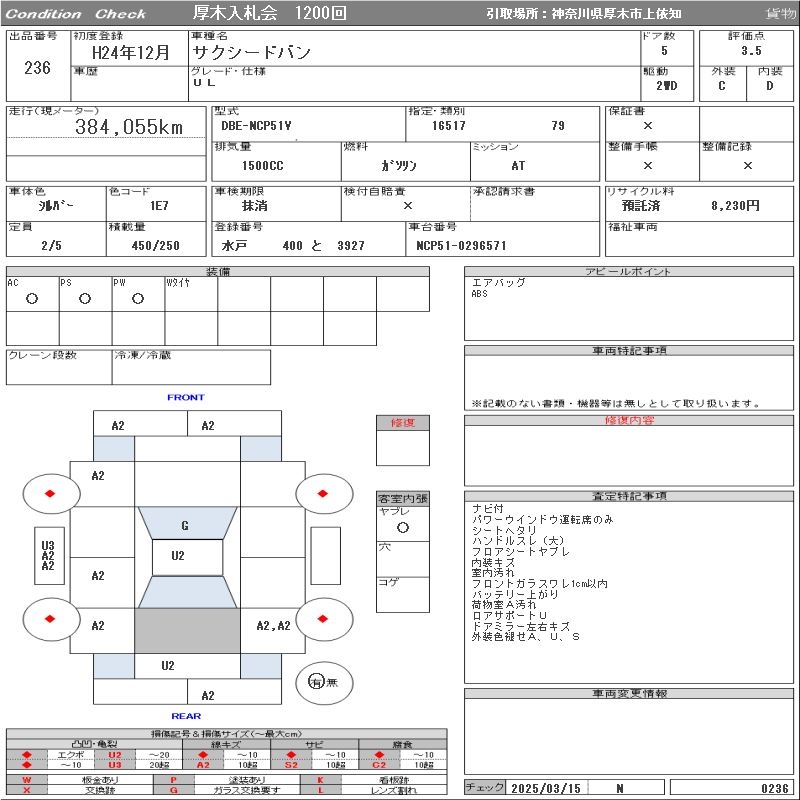The image size is (800, 800).
Task: Click the PW equipment circle mark
Action: click(x=138, y=298)
